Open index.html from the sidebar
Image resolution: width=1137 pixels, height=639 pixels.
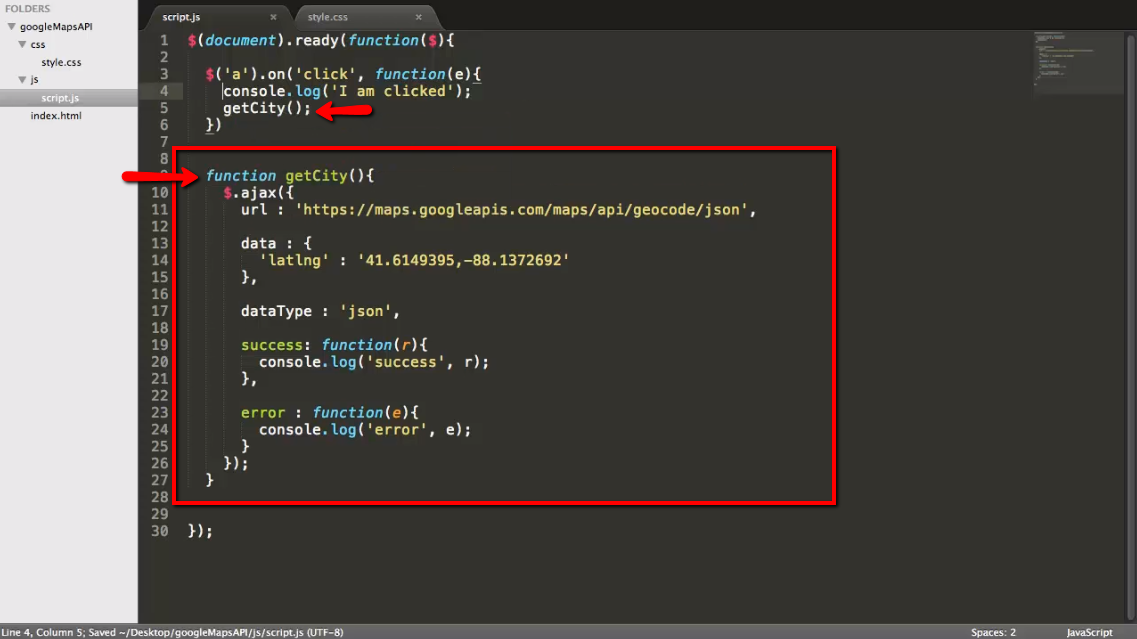click(x=56, y=115)
